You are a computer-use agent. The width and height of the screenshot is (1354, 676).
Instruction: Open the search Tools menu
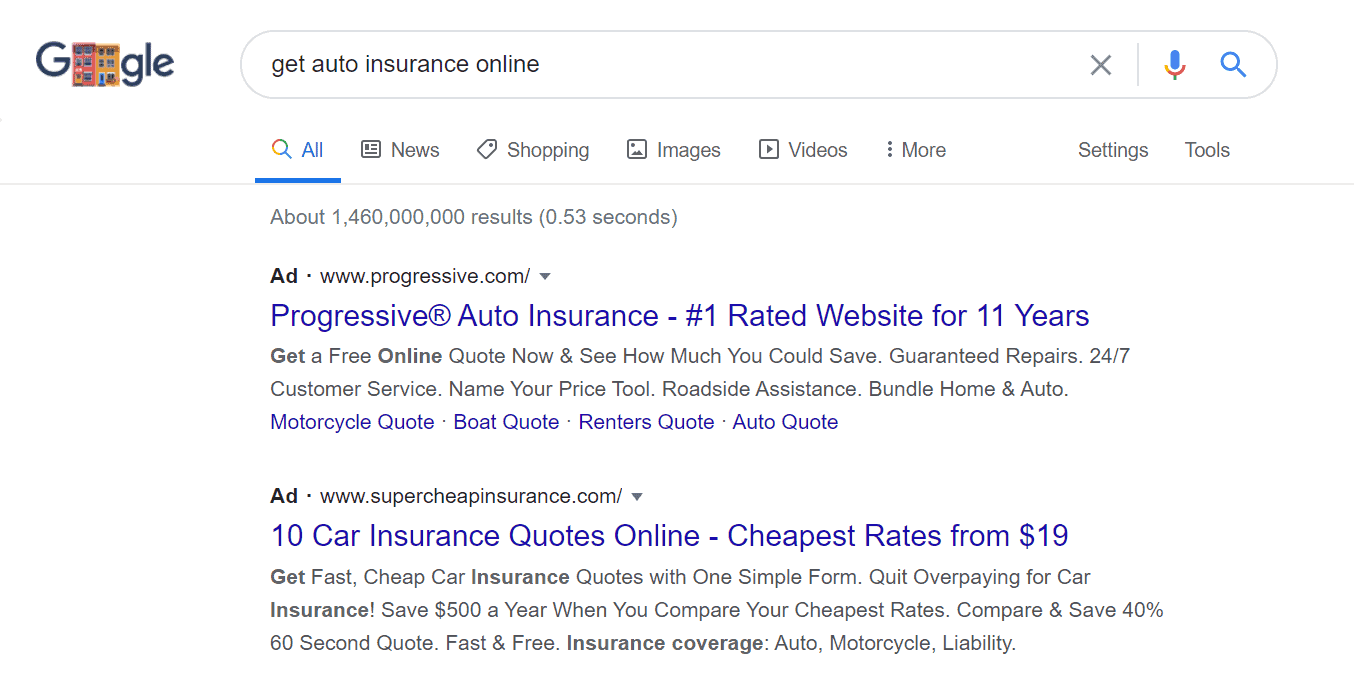coord(1207,150)
